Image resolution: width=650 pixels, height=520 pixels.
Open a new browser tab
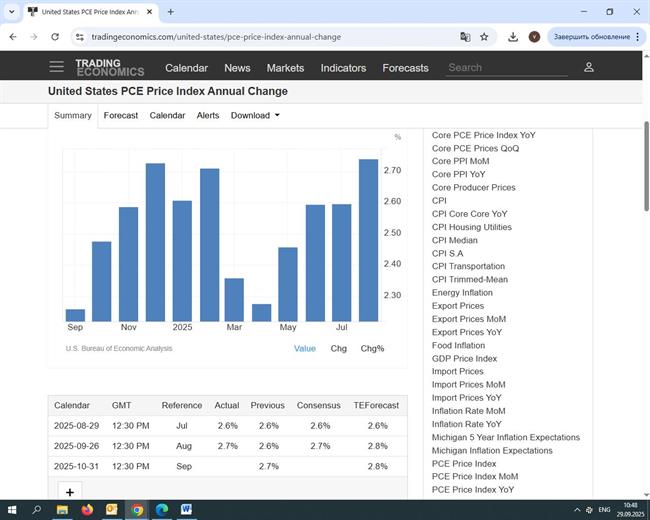point(170,12)
